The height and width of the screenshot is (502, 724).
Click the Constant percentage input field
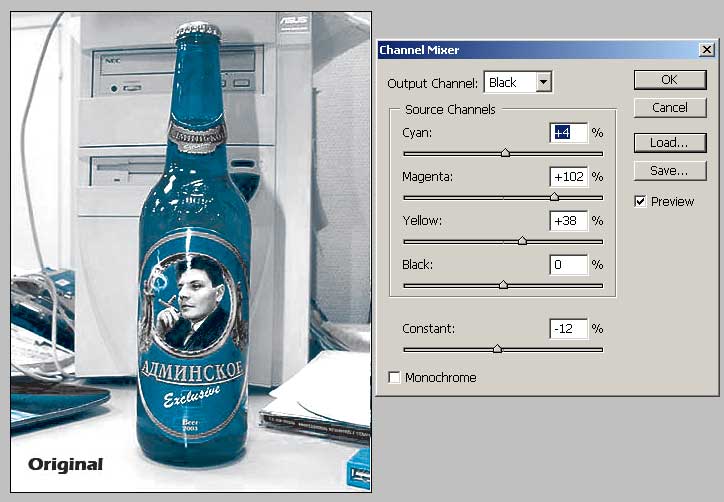click(x=568, y=329)
